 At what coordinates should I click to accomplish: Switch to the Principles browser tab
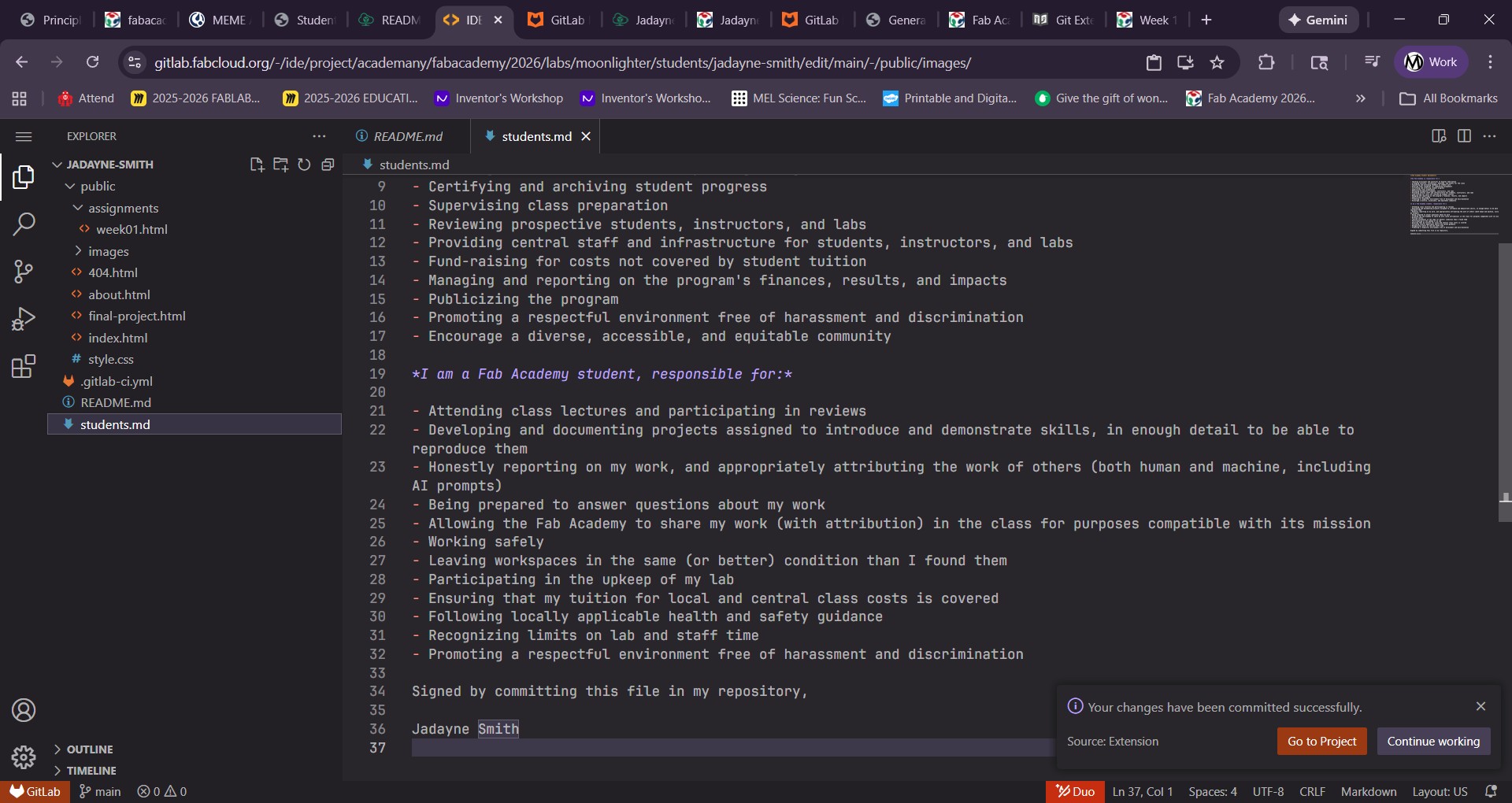tap(52, 20)
